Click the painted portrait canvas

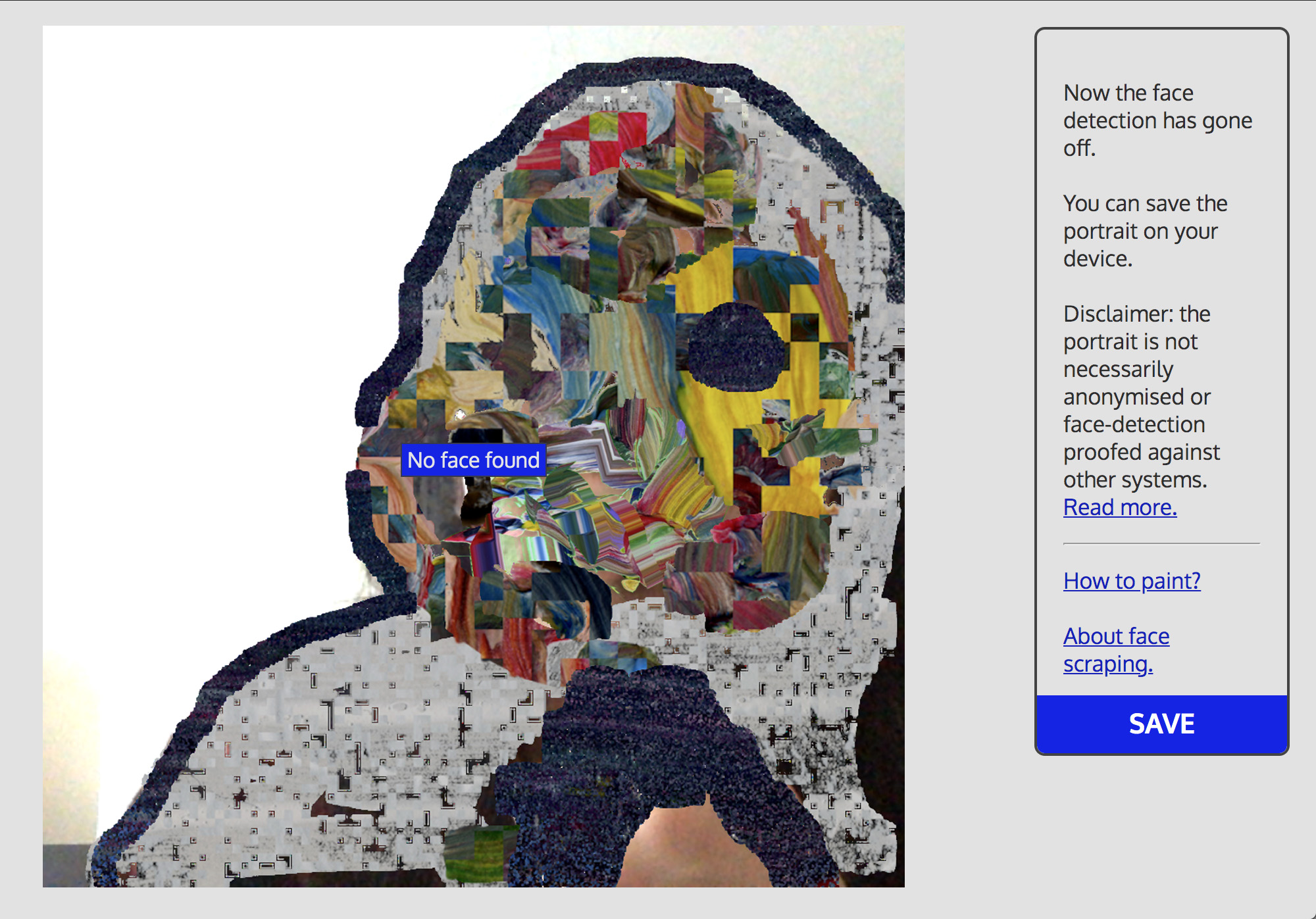click(474, 457)
